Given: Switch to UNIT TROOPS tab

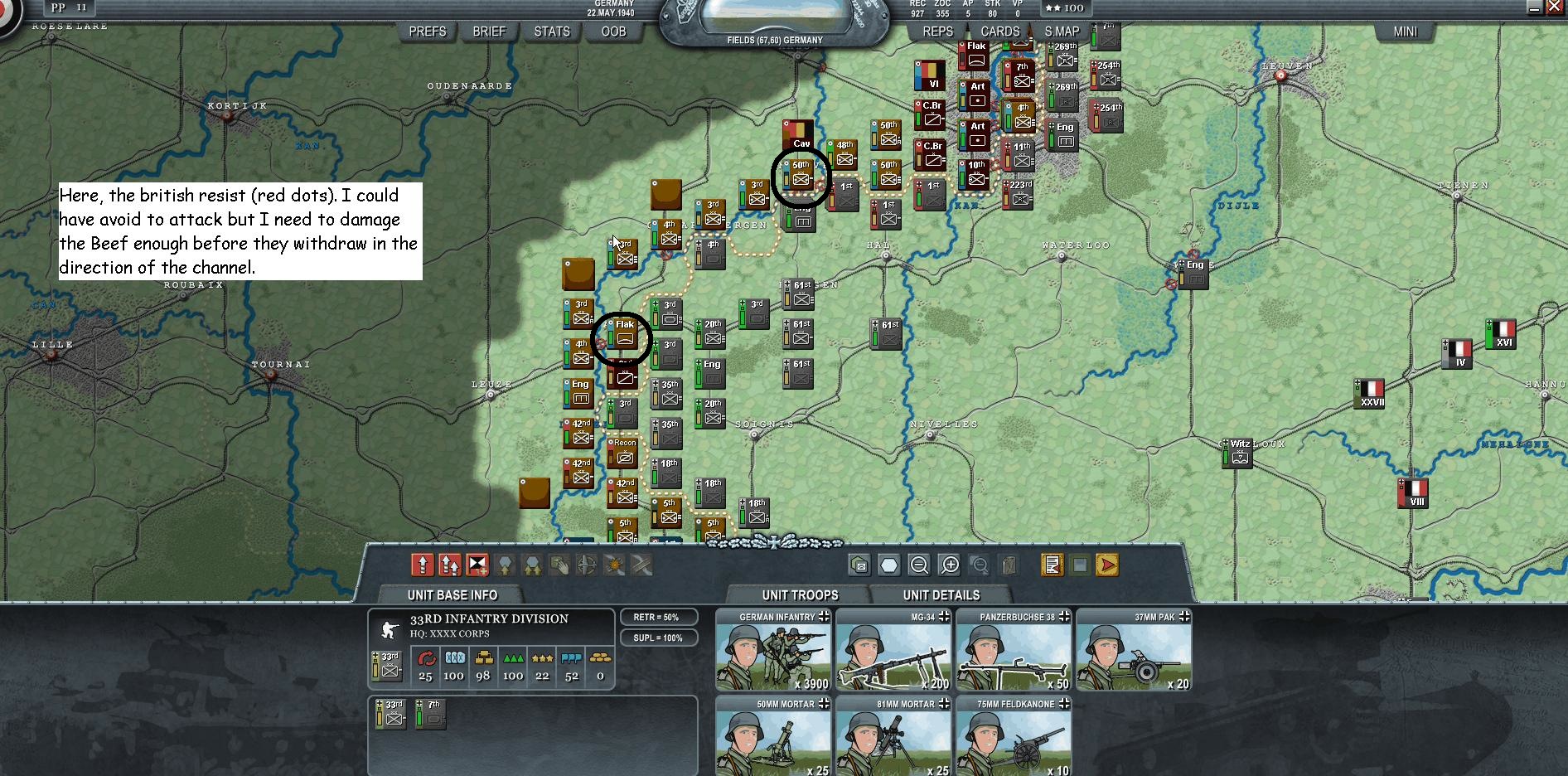Looking at the screenshot, I should click(800, 595).
